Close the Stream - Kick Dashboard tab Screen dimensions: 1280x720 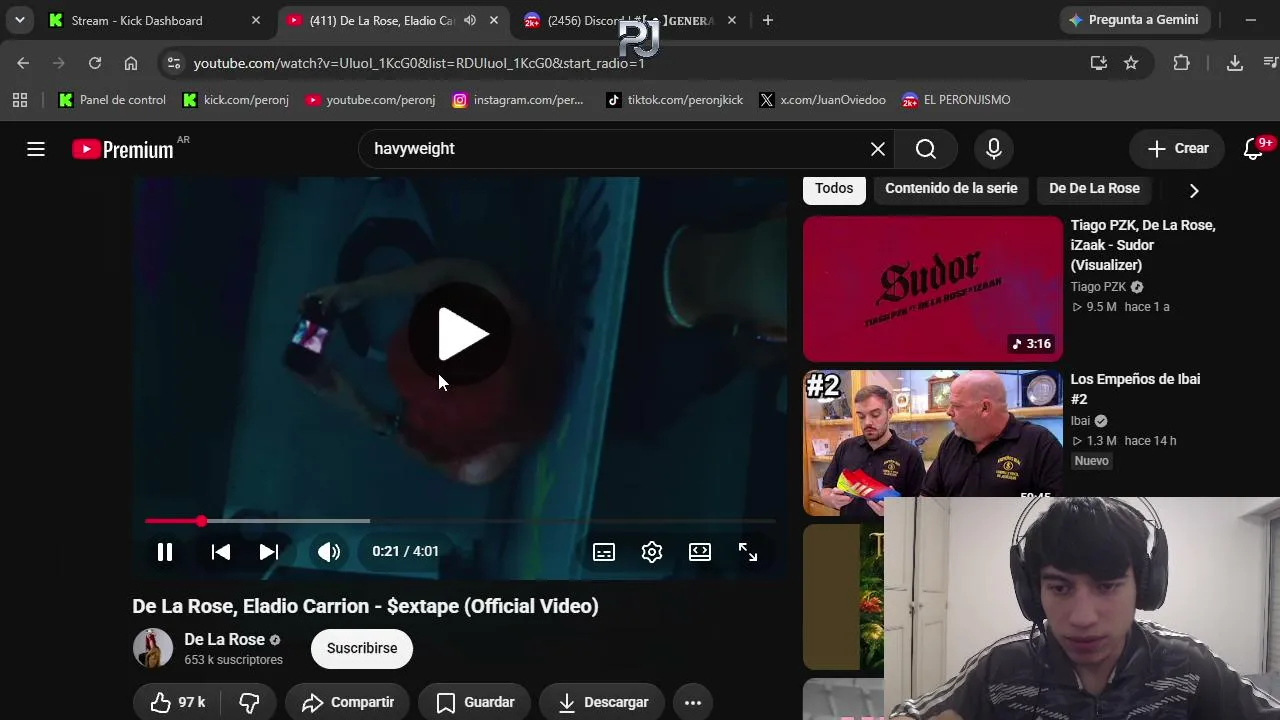[256, 20]
